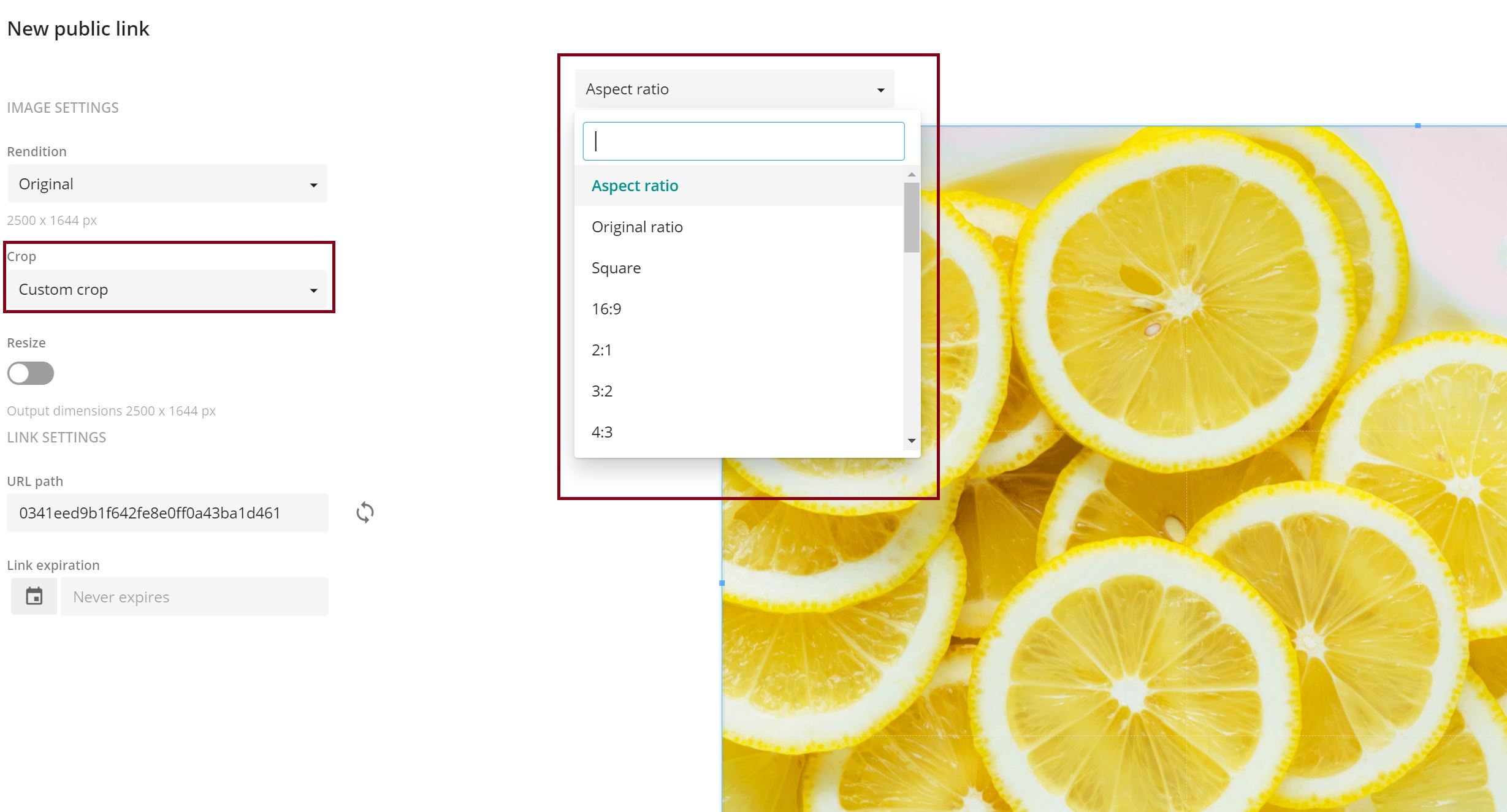This screenshot has height=812, width=1507.
Task: Enable the Resize toggle
Action: 31,373
